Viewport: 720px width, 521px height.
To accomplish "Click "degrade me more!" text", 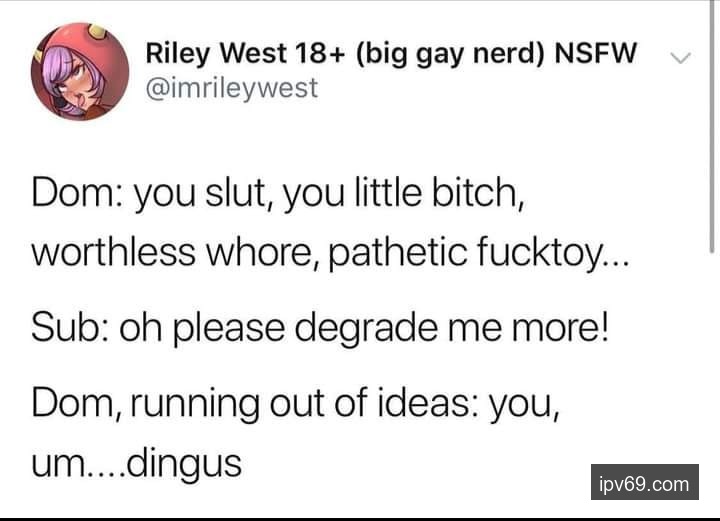I will click(452, 328).
